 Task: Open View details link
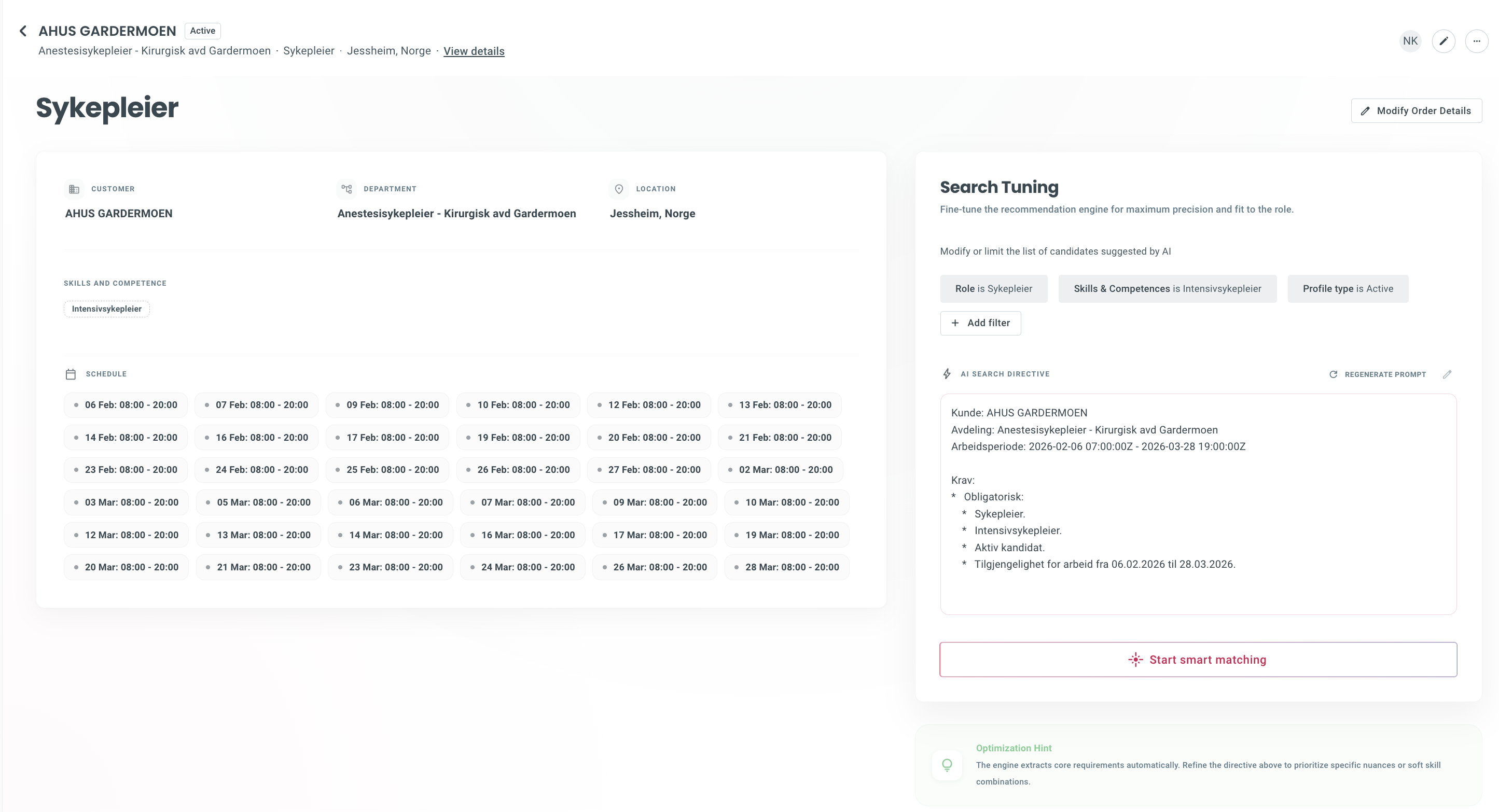(x=474, y=51)
